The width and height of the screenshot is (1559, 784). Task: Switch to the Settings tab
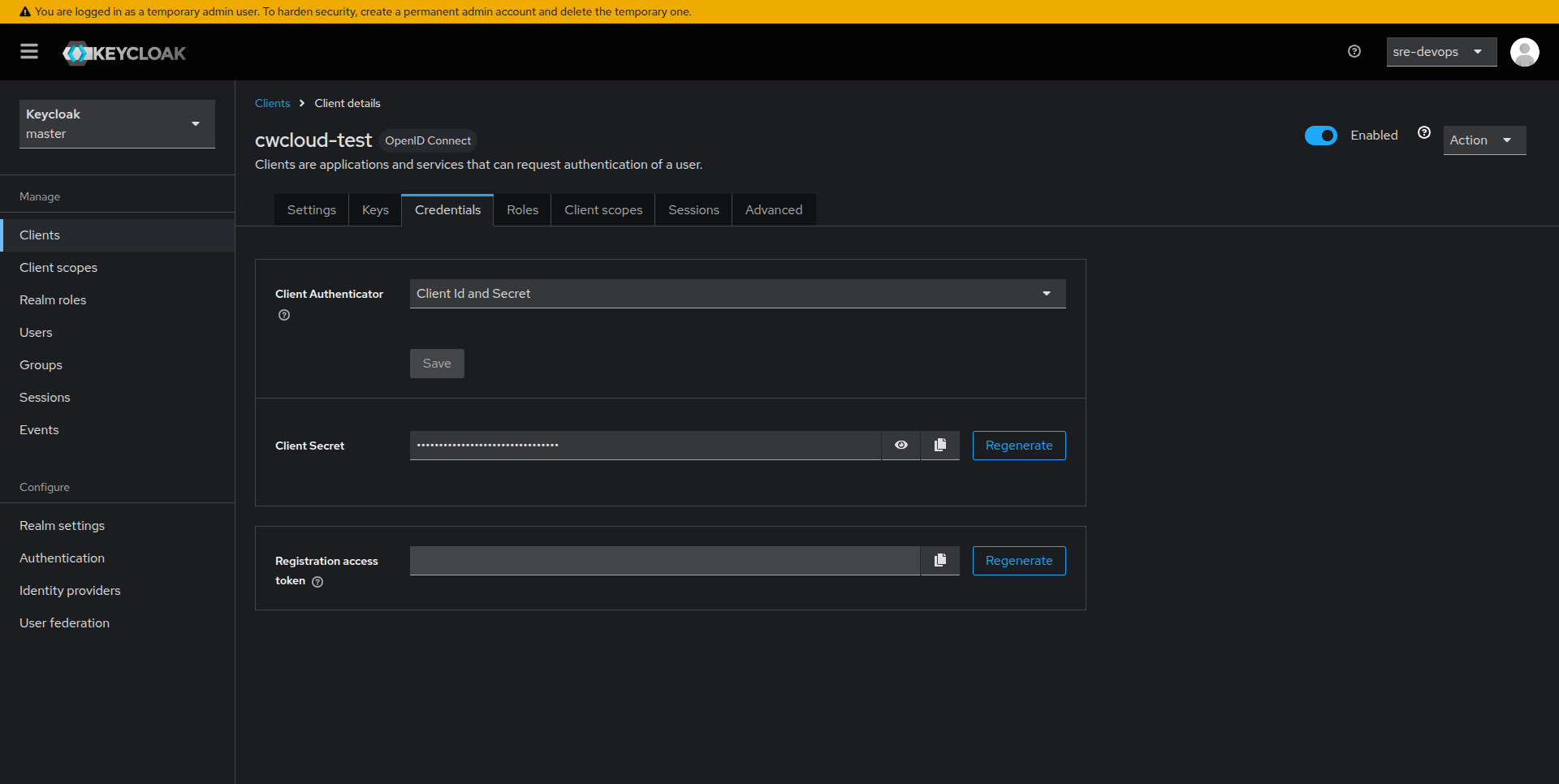312,210
